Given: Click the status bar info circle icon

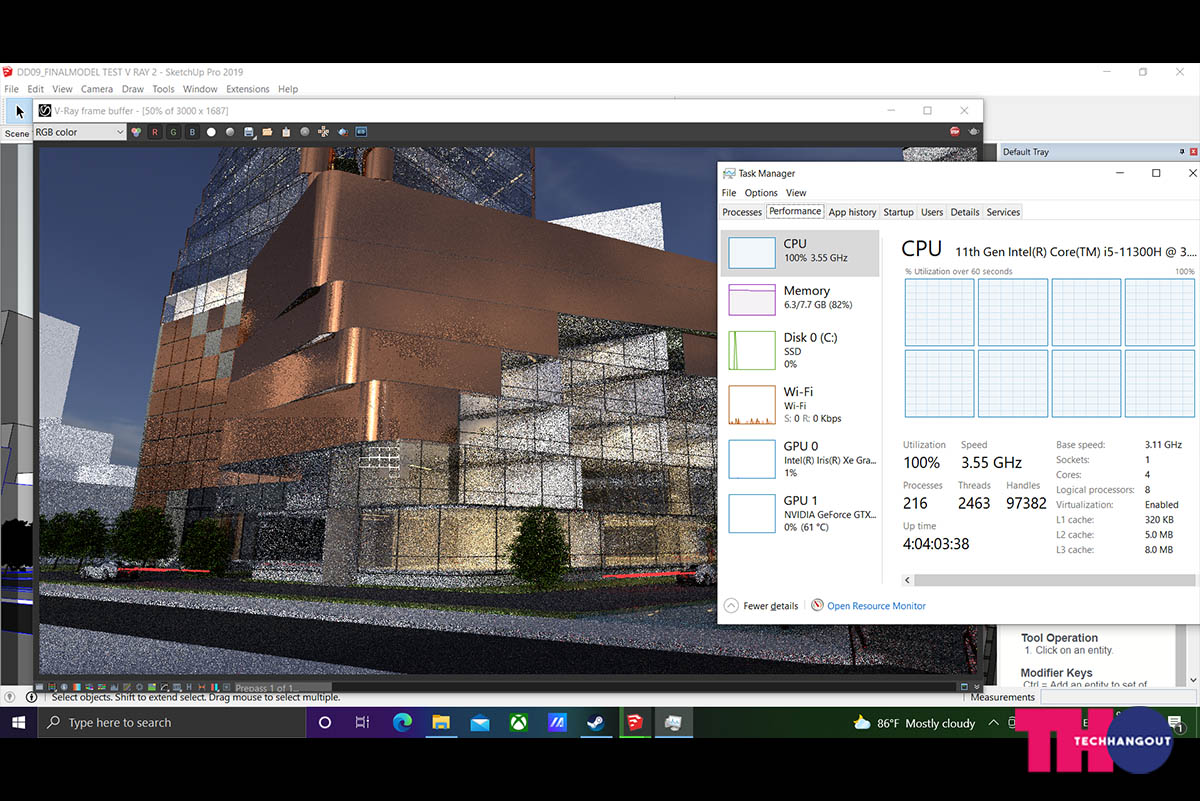Looking at the screenshot, I should (31, 697).
